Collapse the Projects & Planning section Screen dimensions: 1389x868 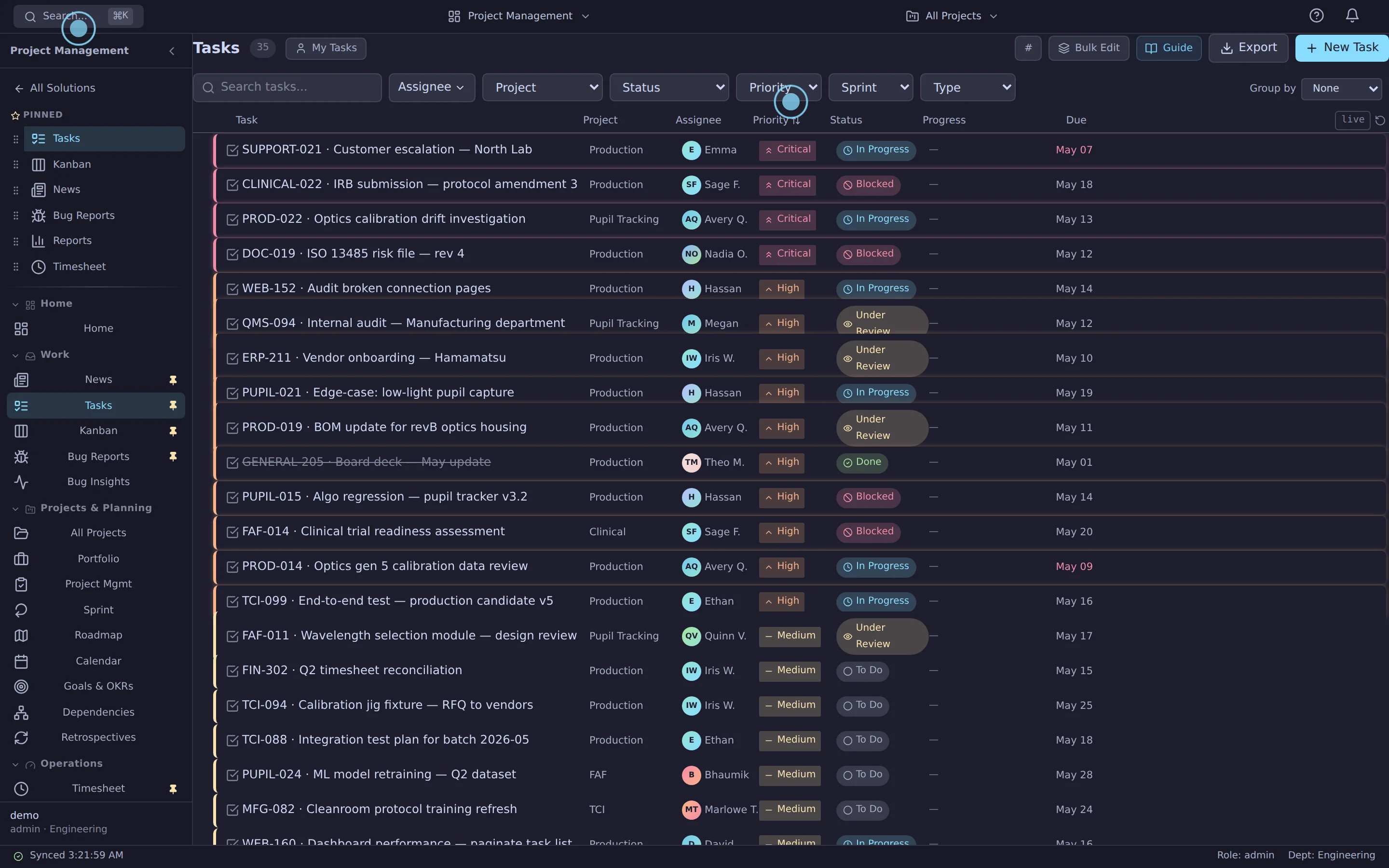[82, 508]
